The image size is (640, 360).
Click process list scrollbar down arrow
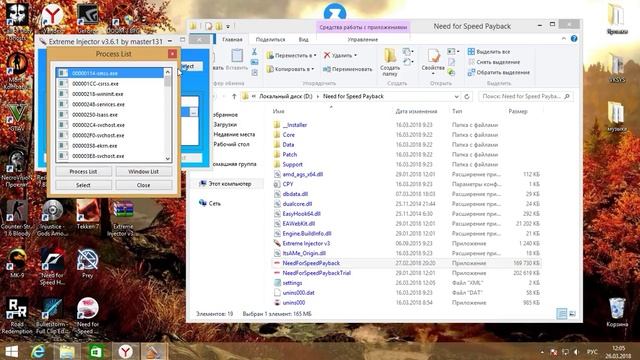pos(167,158)
